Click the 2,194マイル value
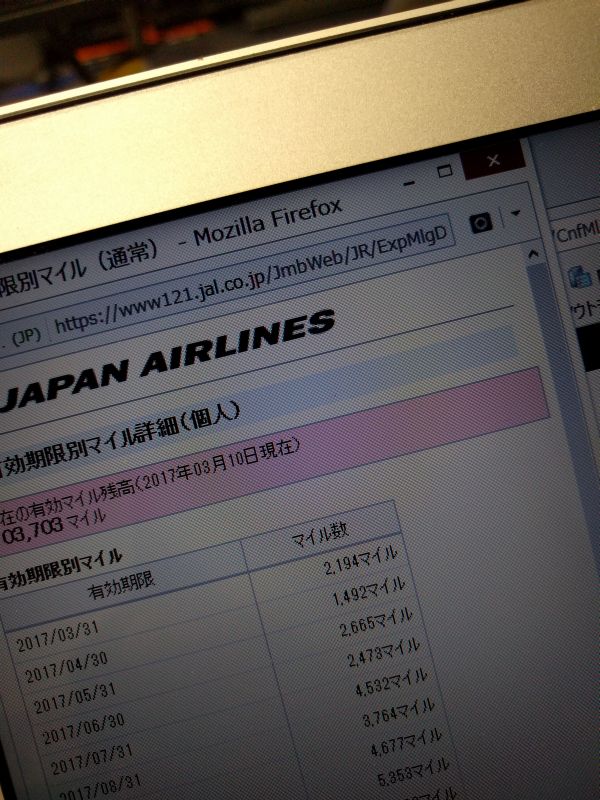The image size is (600, 800). click(360, 560)
